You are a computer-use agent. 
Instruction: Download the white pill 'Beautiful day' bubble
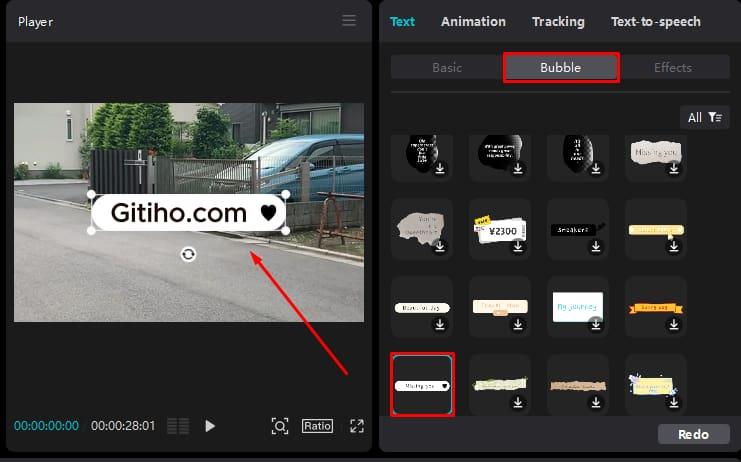(x=440, y=324)
